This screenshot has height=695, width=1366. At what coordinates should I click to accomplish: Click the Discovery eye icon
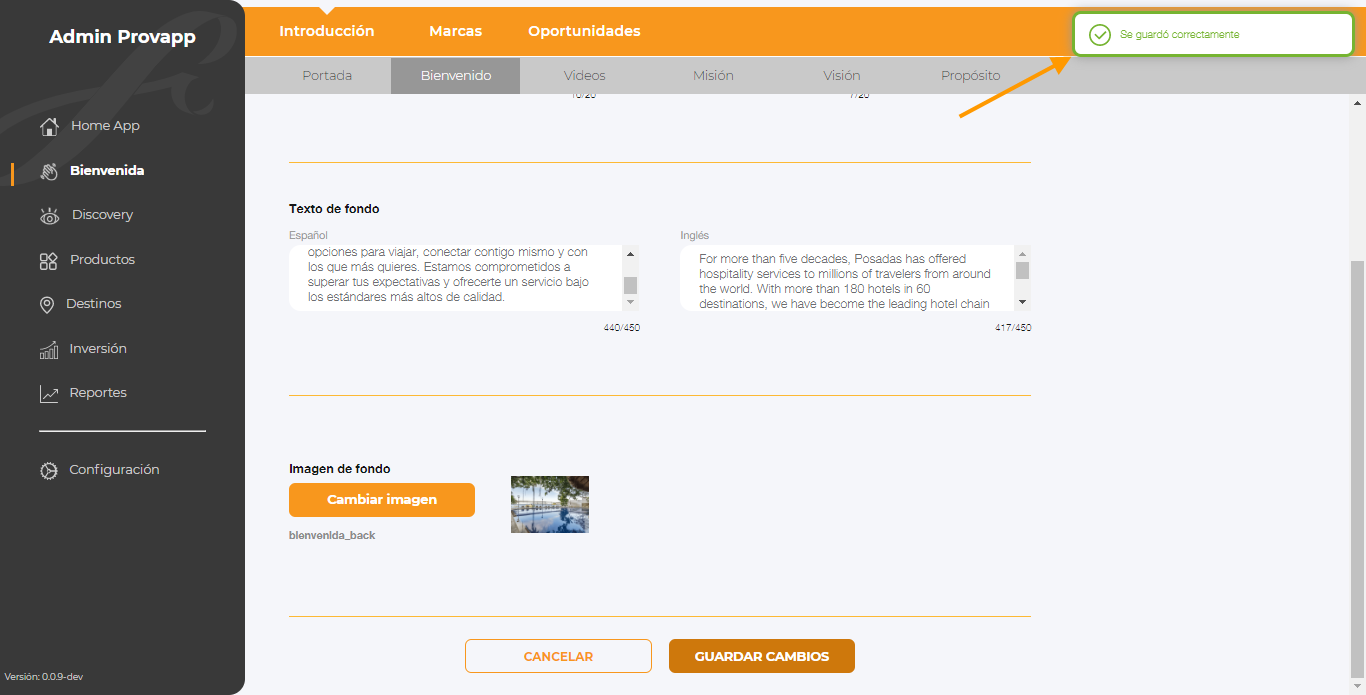coord(49,215)
